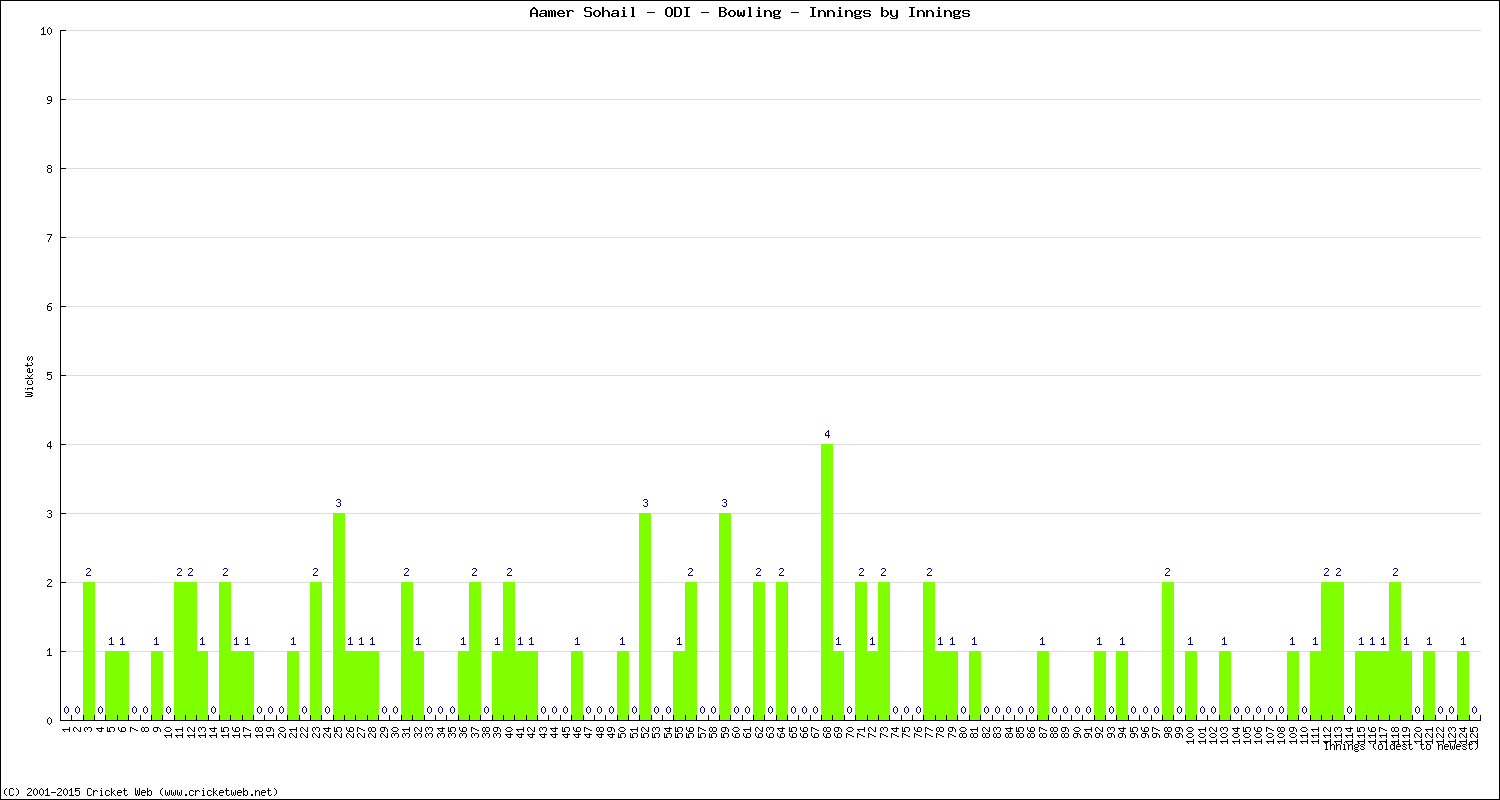The width and height of the screenshot is (1500, 800).
Task: Click the y-axis tick label '10'
Action: click(46, 31)
